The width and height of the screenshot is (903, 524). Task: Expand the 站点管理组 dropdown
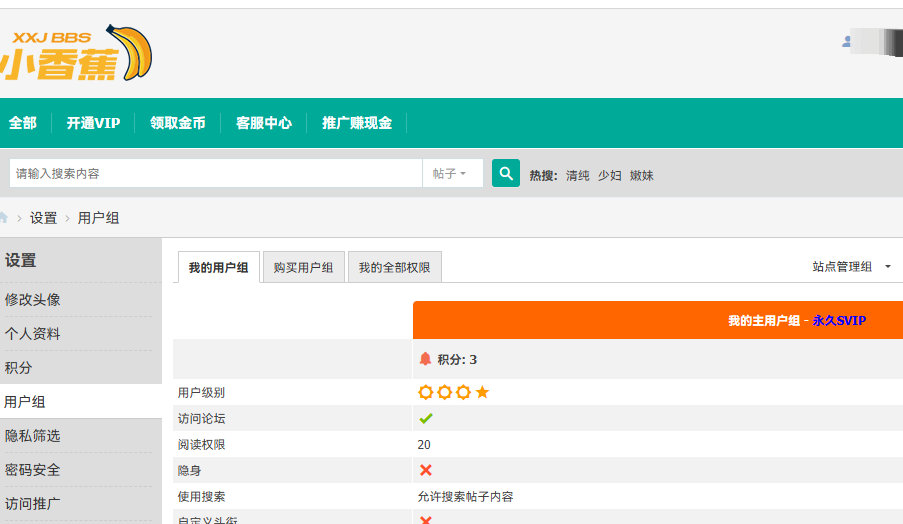tap(851, 267)
